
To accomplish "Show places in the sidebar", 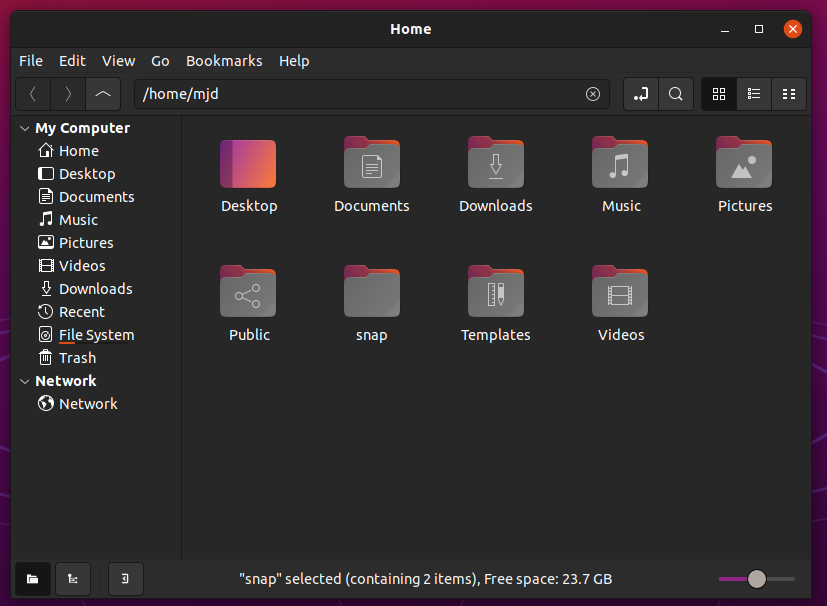I will pyautogui.click(x=33, y=579).
